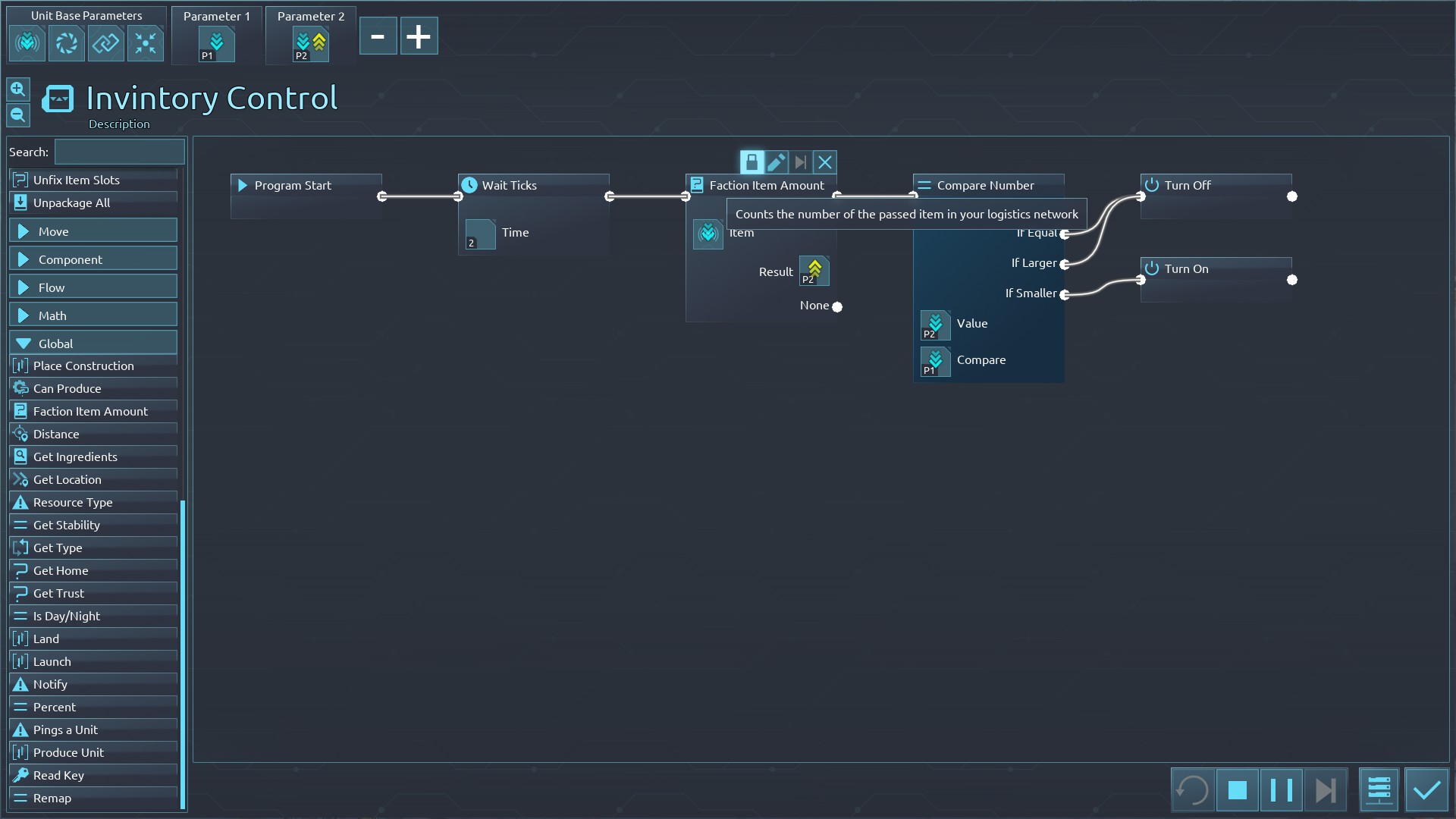
Task: Click the pencil edit icon above node
Action: click(x=776, y=162)
